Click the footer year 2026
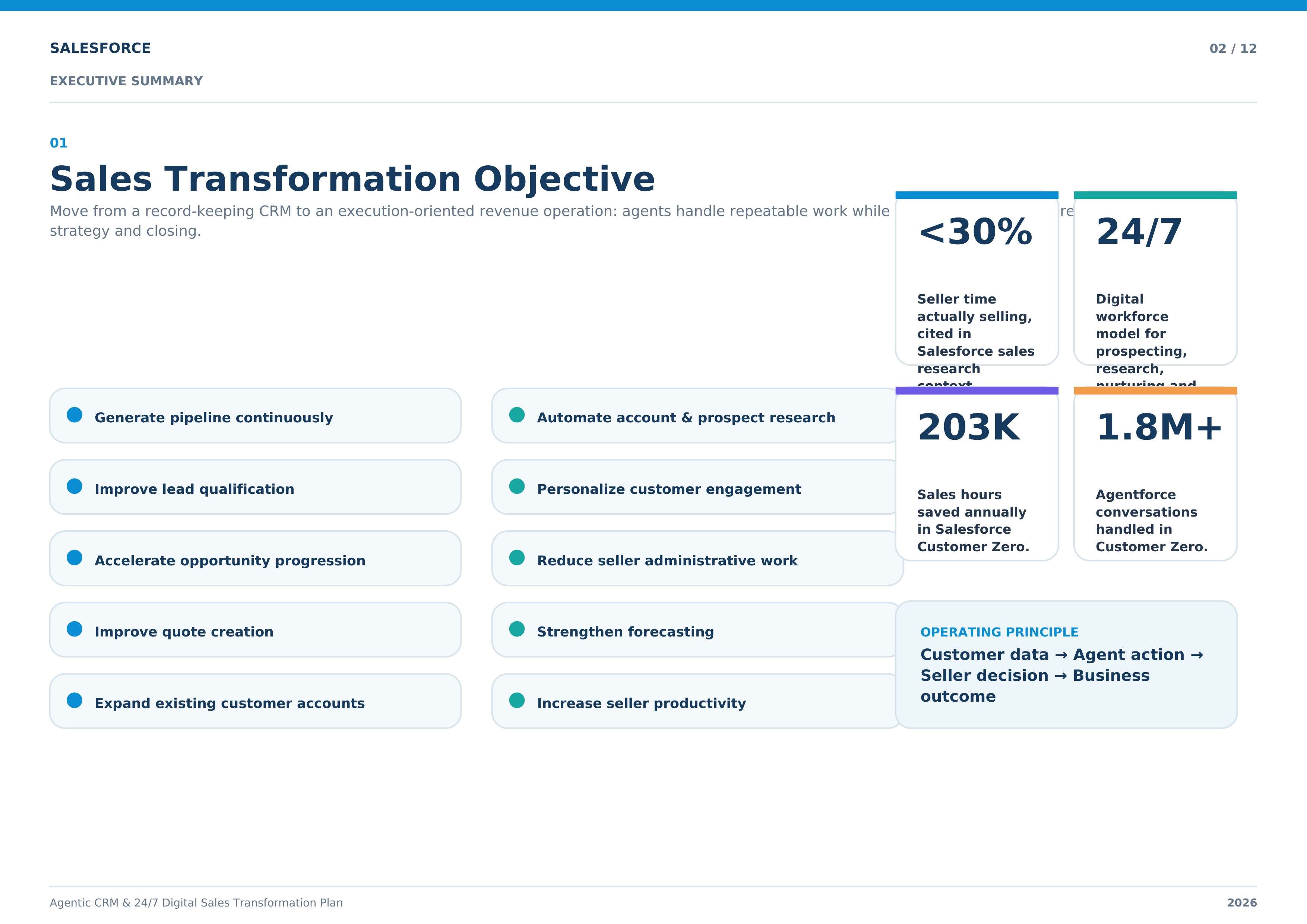1307x924 pixels. pos(1242,903)
